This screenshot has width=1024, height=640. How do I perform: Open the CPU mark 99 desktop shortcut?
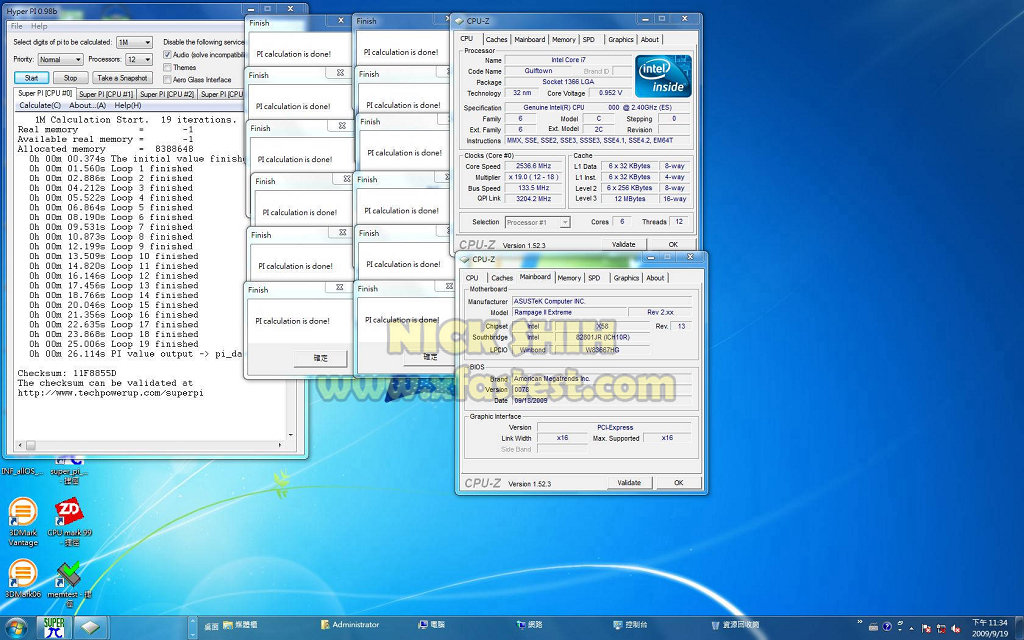point(69,512)
